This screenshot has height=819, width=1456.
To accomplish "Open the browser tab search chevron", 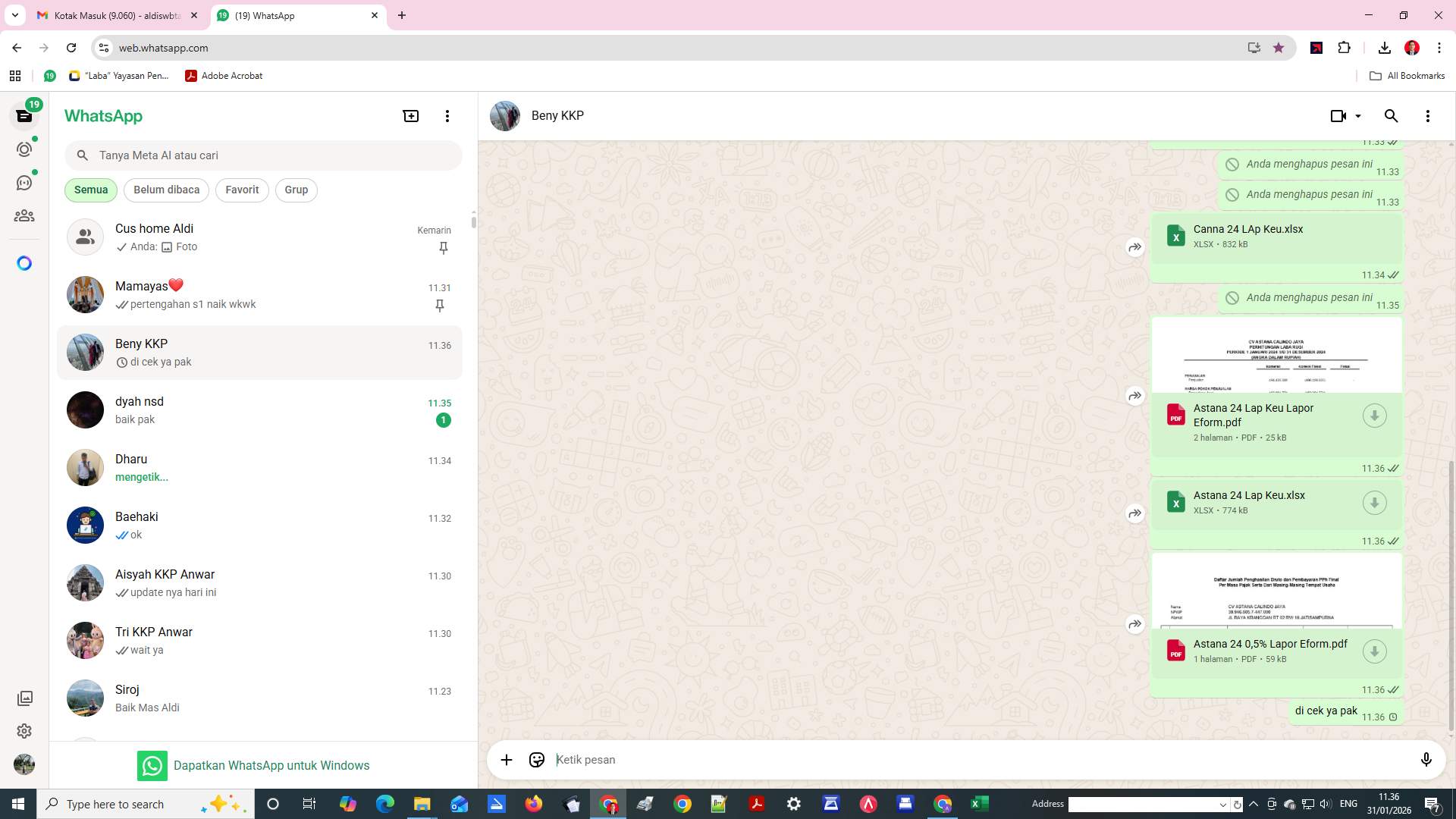I will [14, 15].
